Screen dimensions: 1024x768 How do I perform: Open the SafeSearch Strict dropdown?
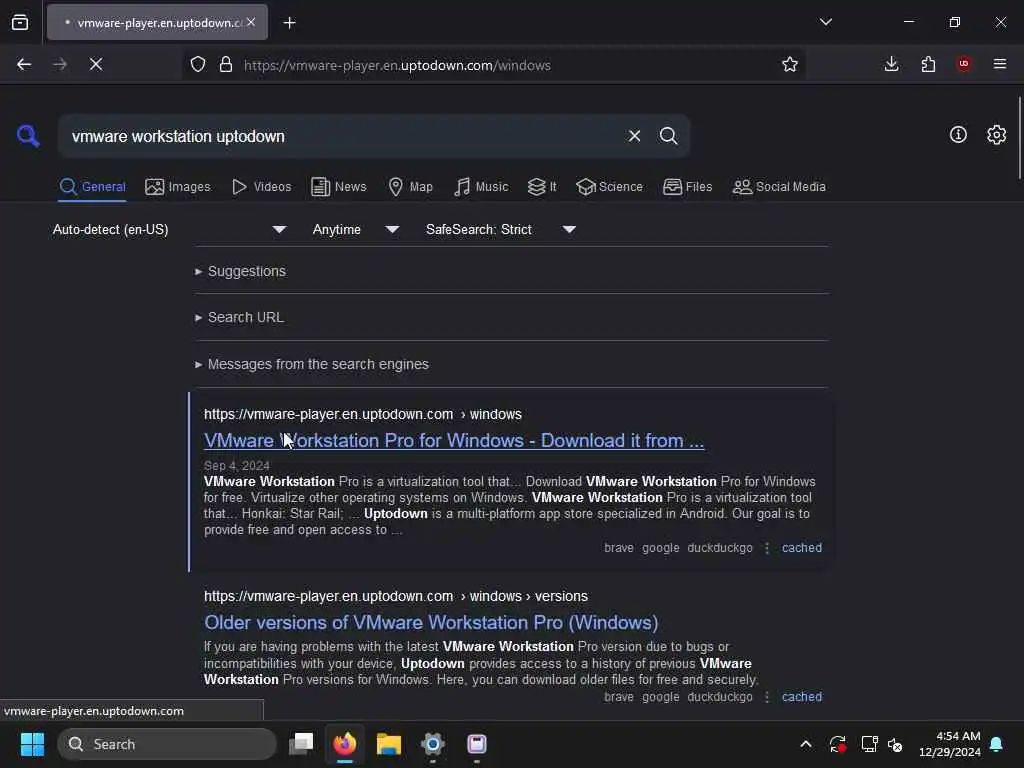coord(501,229)
